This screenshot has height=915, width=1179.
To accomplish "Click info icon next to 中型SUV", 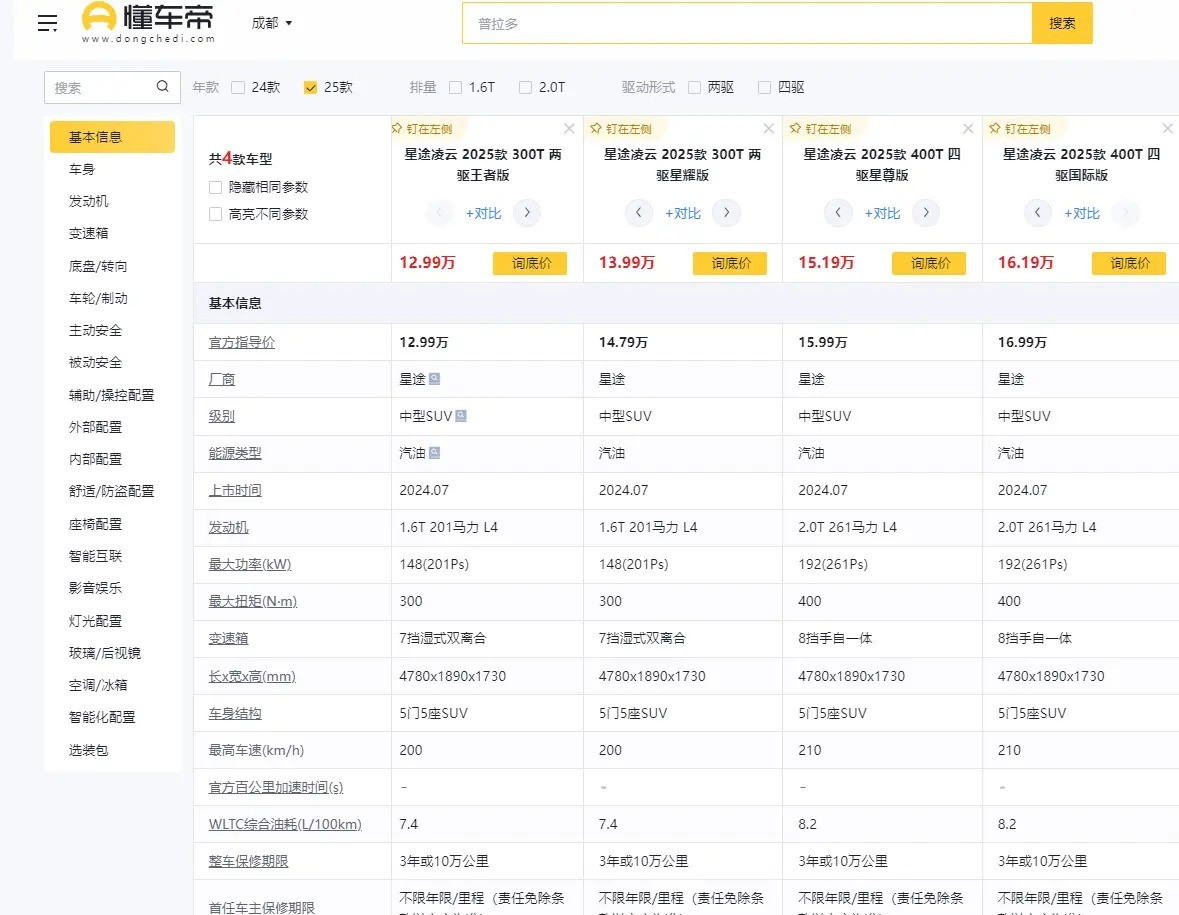I will coord(461,416).
